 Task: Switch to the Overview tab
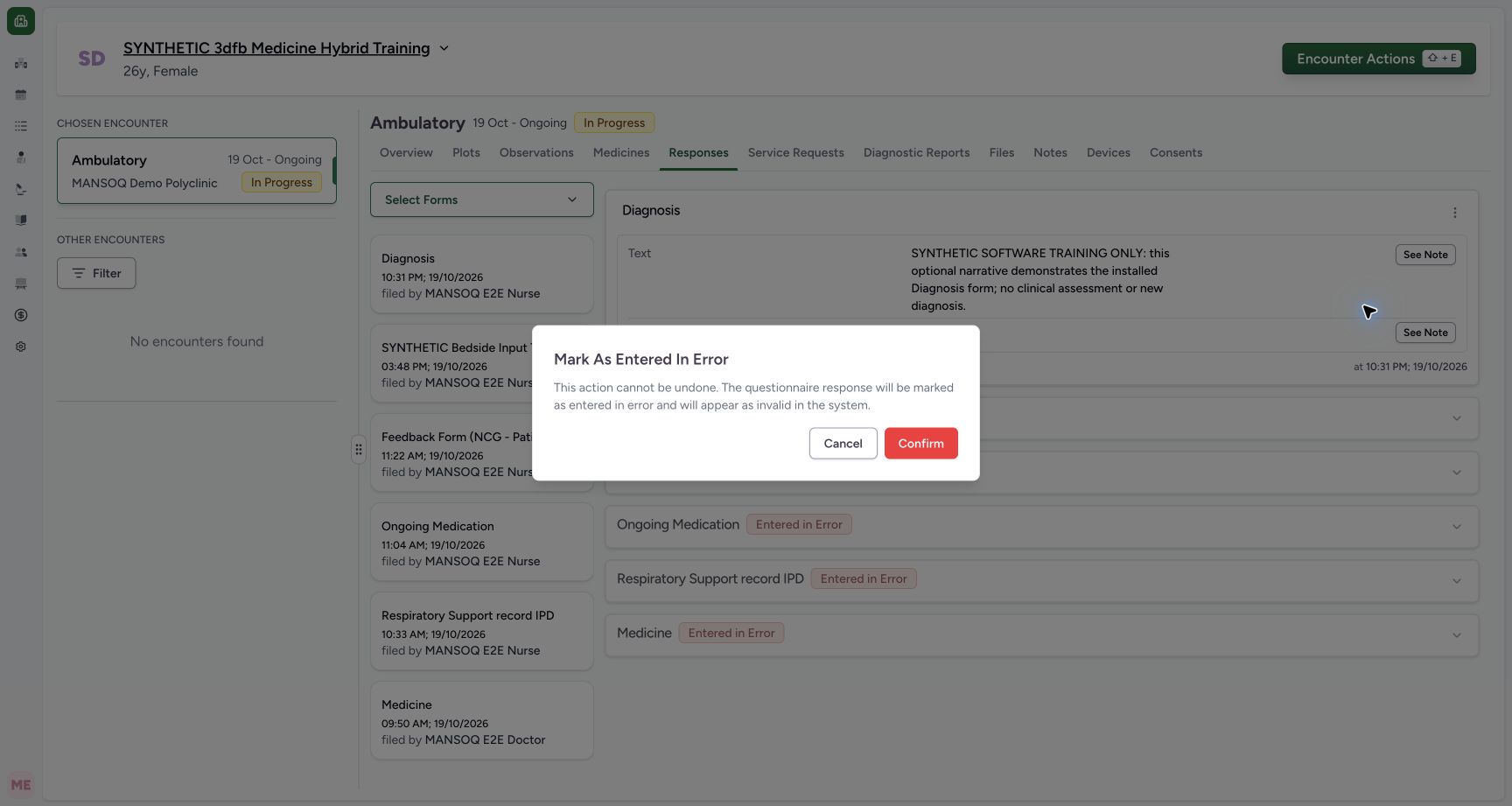[x=406, y=152]
